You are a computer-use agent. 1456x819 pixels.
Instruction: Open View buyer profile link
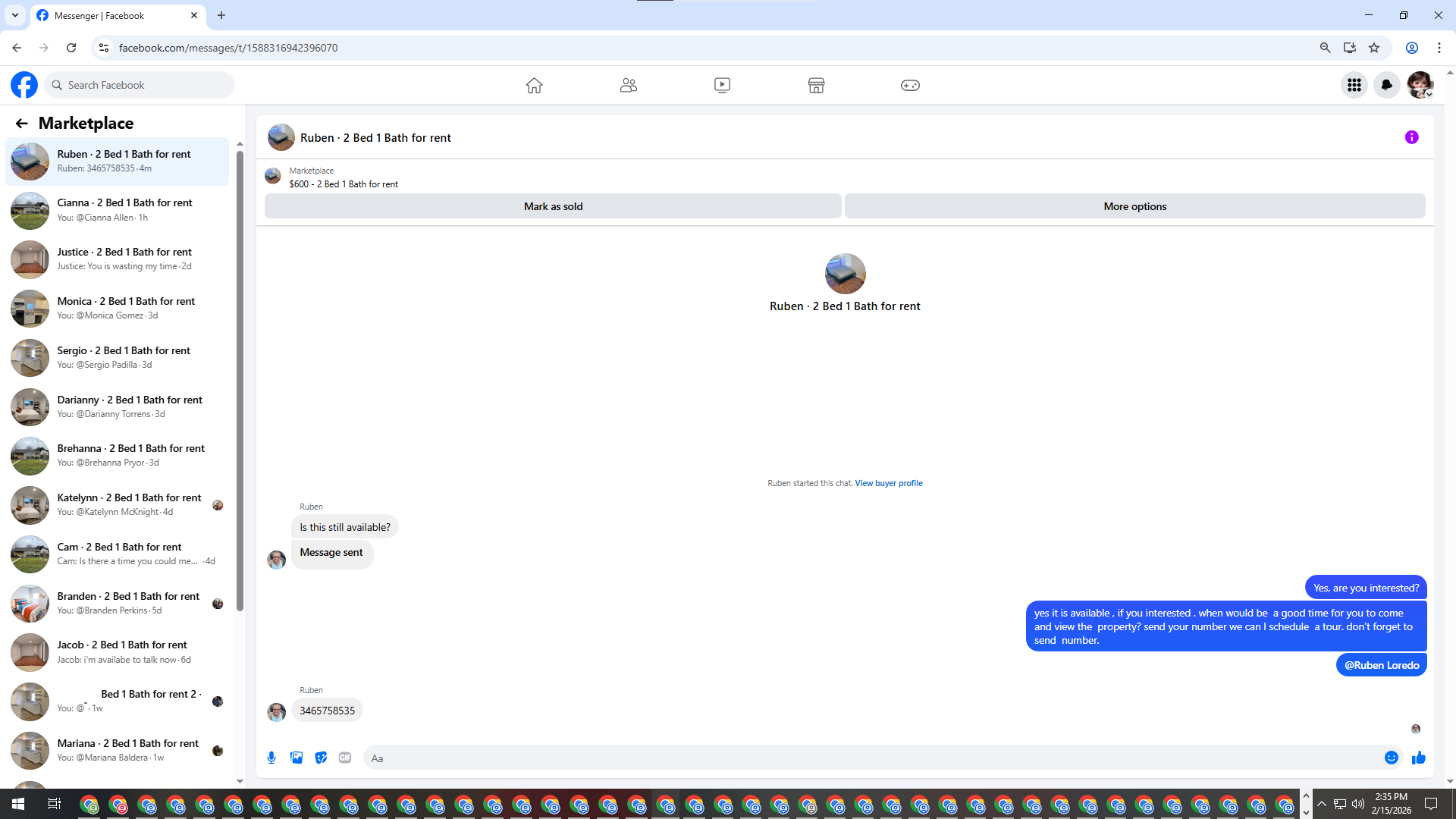(x=888, y=483)
